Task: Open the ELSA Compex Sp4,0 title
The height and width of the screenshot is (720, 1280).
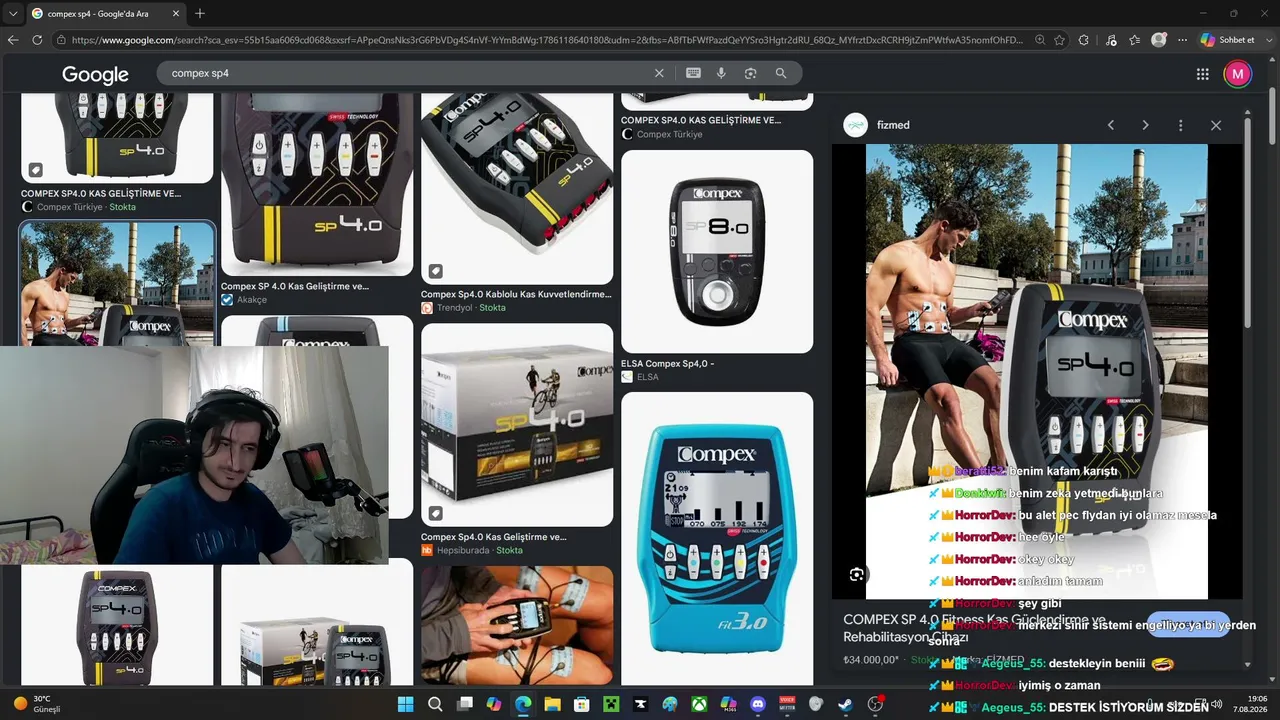Action: (x=667, y=363)
